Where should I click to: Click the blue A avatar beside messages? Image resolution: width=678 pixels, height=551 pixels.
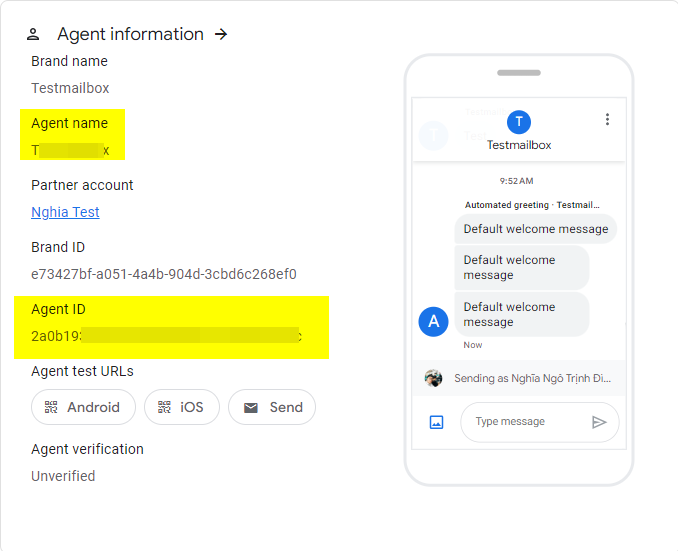pos(433,322)
